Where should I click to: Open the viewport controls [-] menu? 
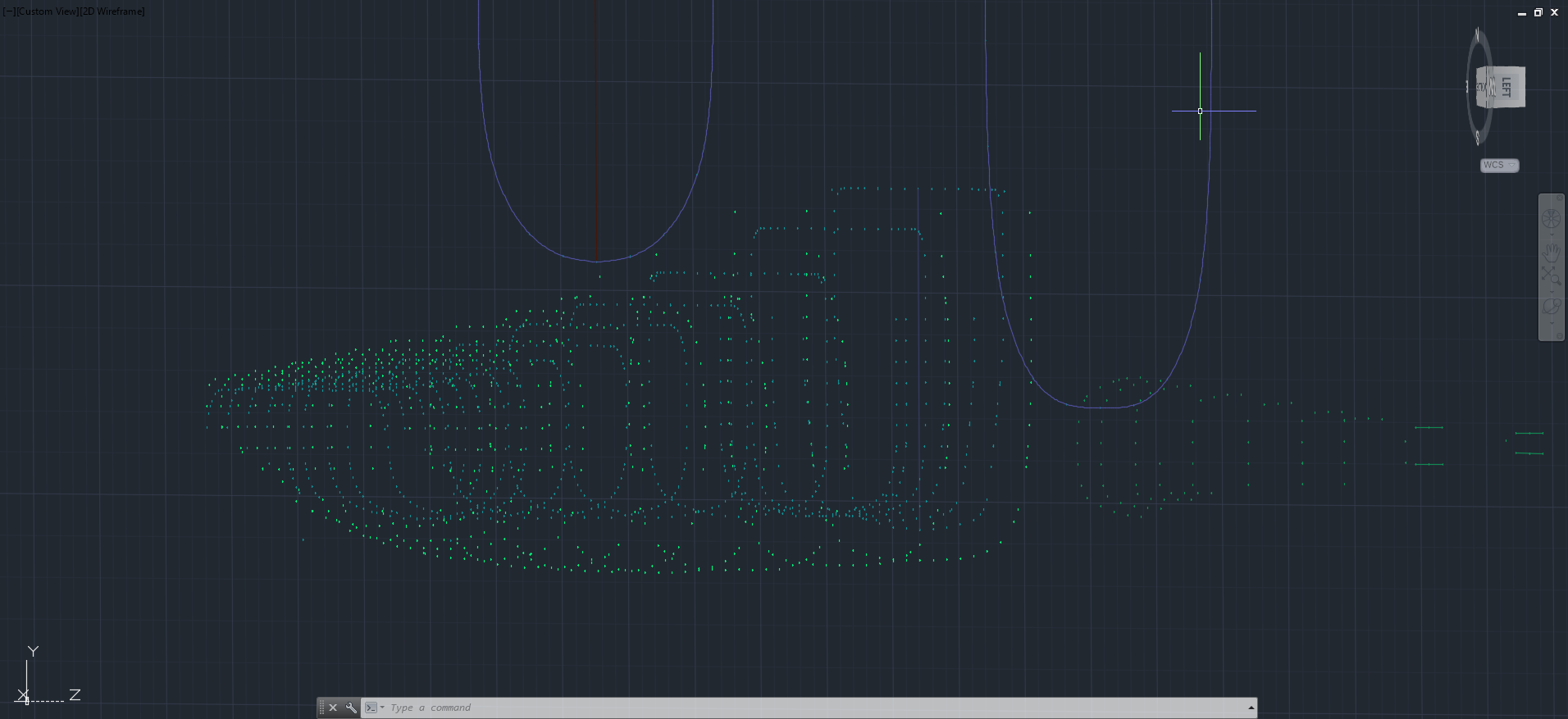click(9, 11)
